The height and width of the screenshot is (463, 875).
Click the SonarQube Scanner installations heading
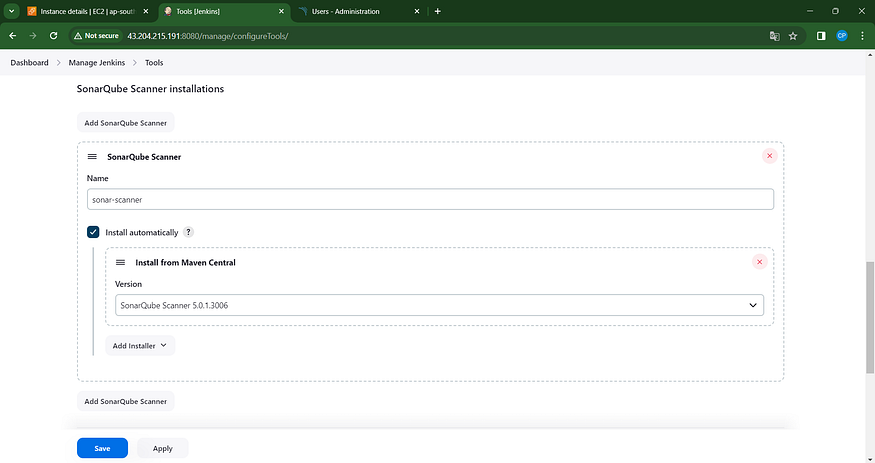click(150, 89)
